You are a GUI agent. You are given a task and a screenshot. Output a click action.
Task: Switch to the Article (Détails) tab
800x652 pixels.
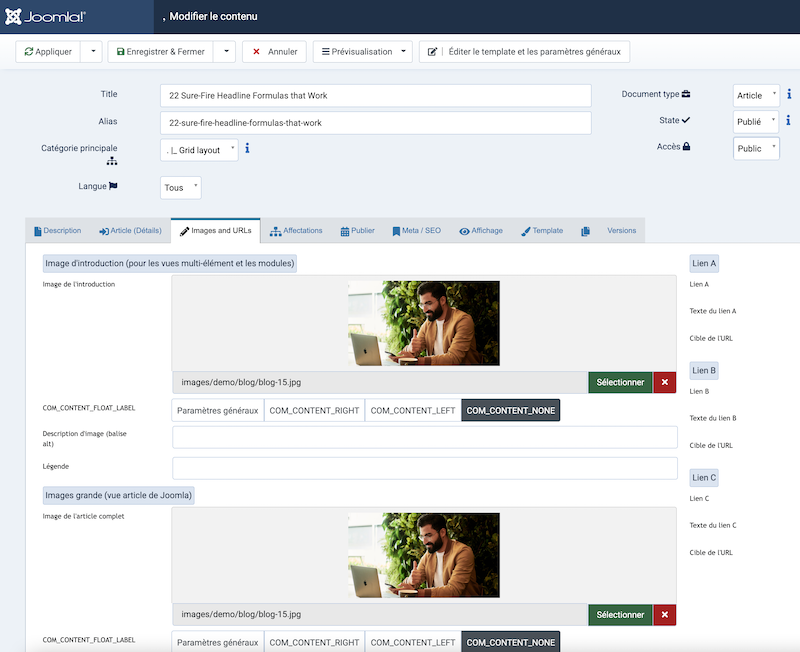coord(130,231)
